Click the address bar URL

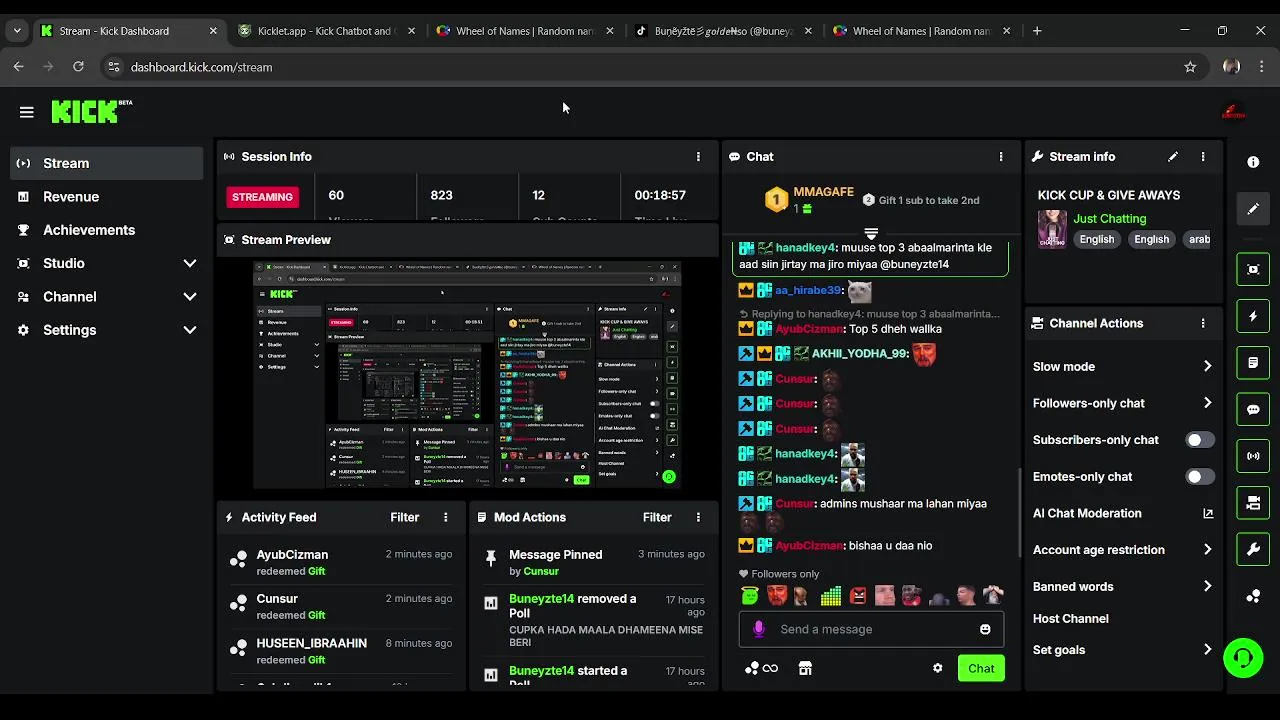click(201, 67)
